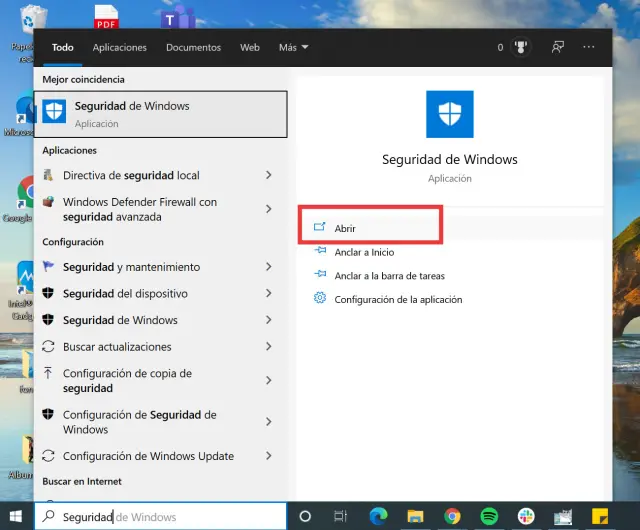Select the Web search tab
640x530 pixels.
250,47
